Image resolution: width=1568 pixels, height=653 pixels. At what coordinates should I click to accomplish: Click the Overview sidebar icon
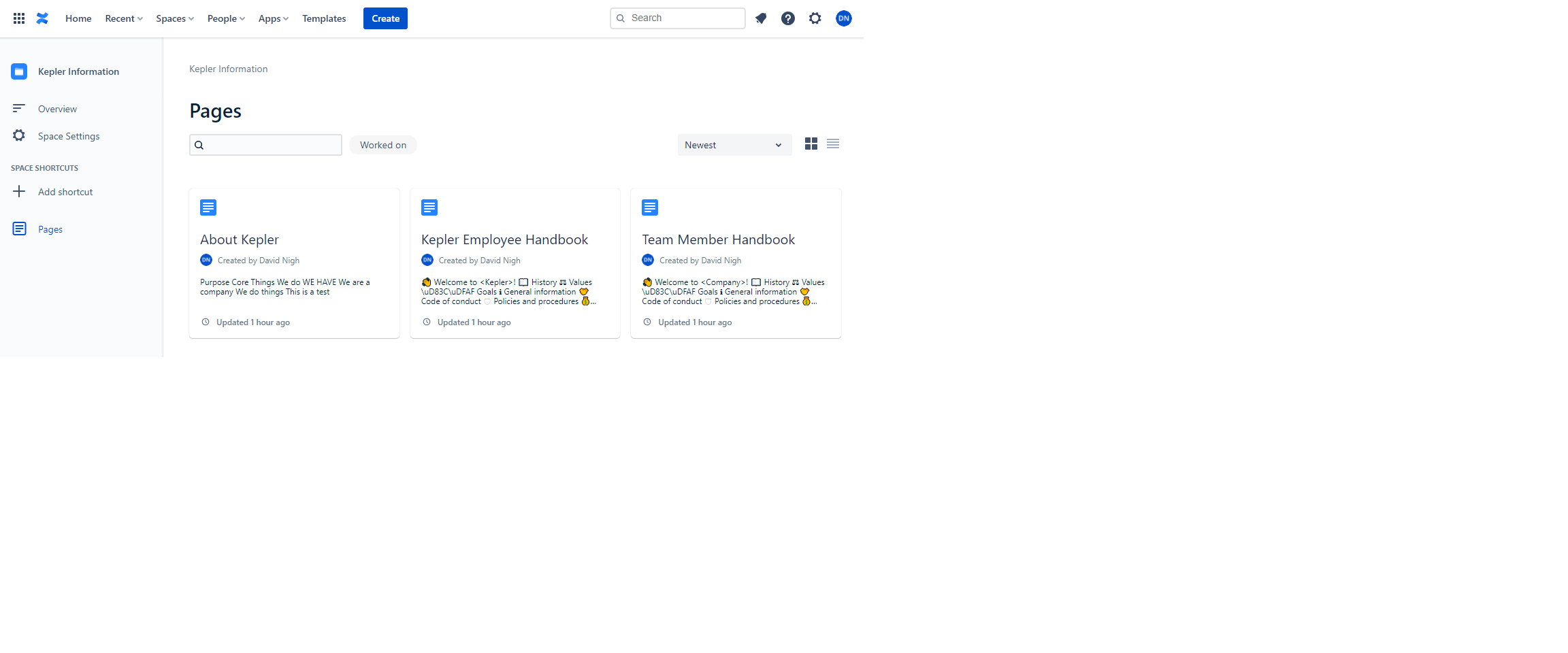point(19,108)
